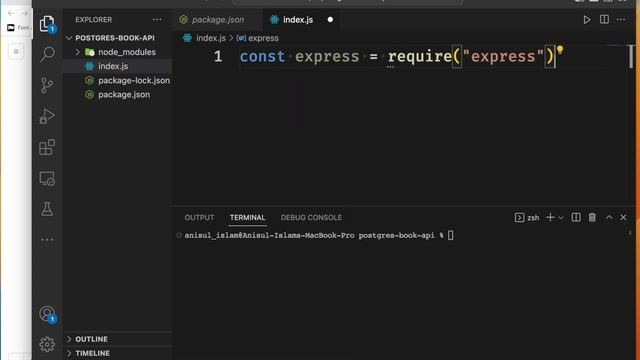This screenshot has width=640, height=360.
Task: Open the Source Control view
Action: coord(47,85)
